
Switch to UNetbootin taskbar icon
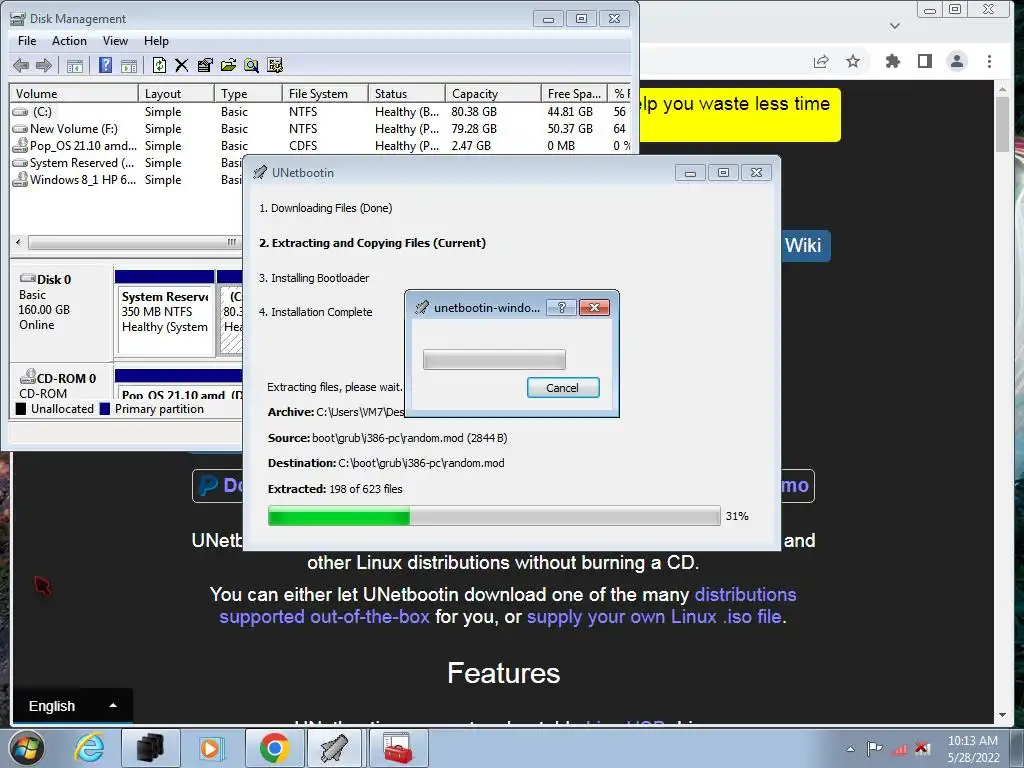pyautogui.click(x=334, y=748)
